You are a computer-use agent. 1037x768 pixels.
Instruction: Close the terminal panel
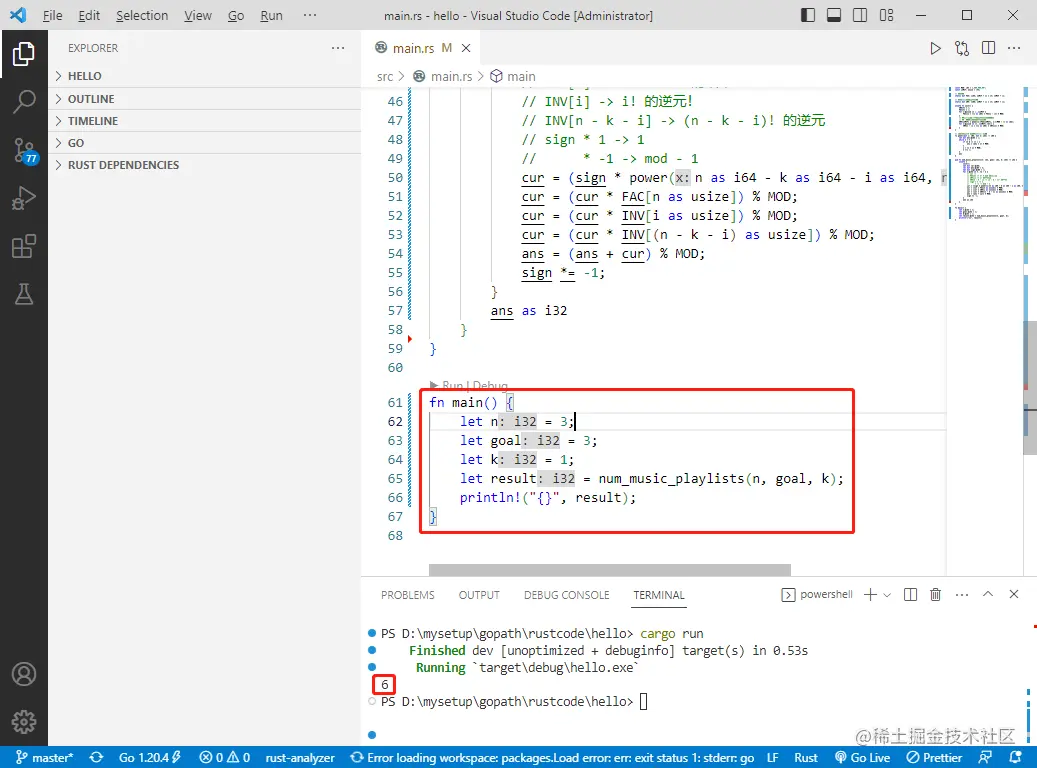pyautogui.click(x=1013, y=594)
